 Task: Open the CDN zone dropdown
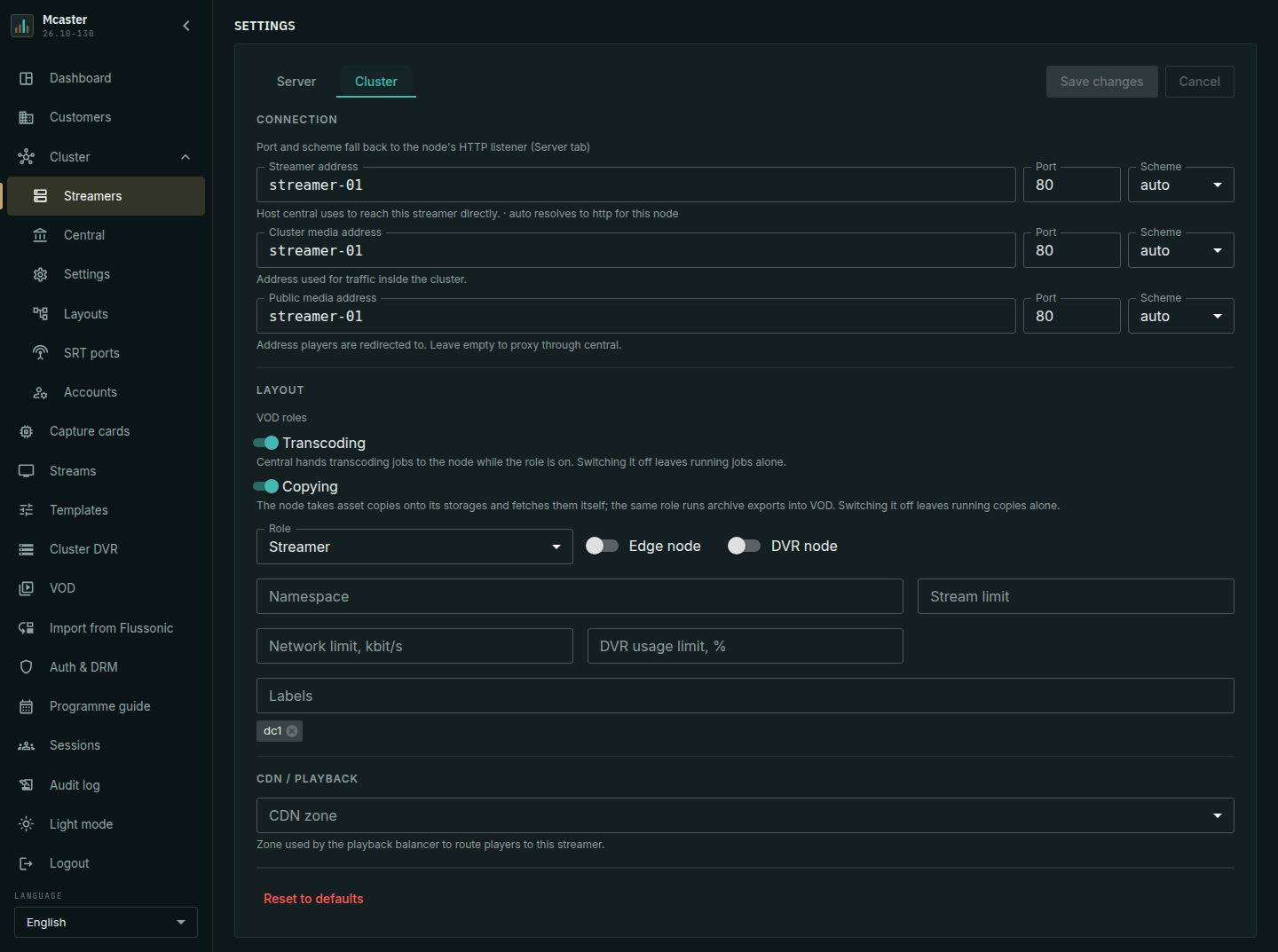745,815
